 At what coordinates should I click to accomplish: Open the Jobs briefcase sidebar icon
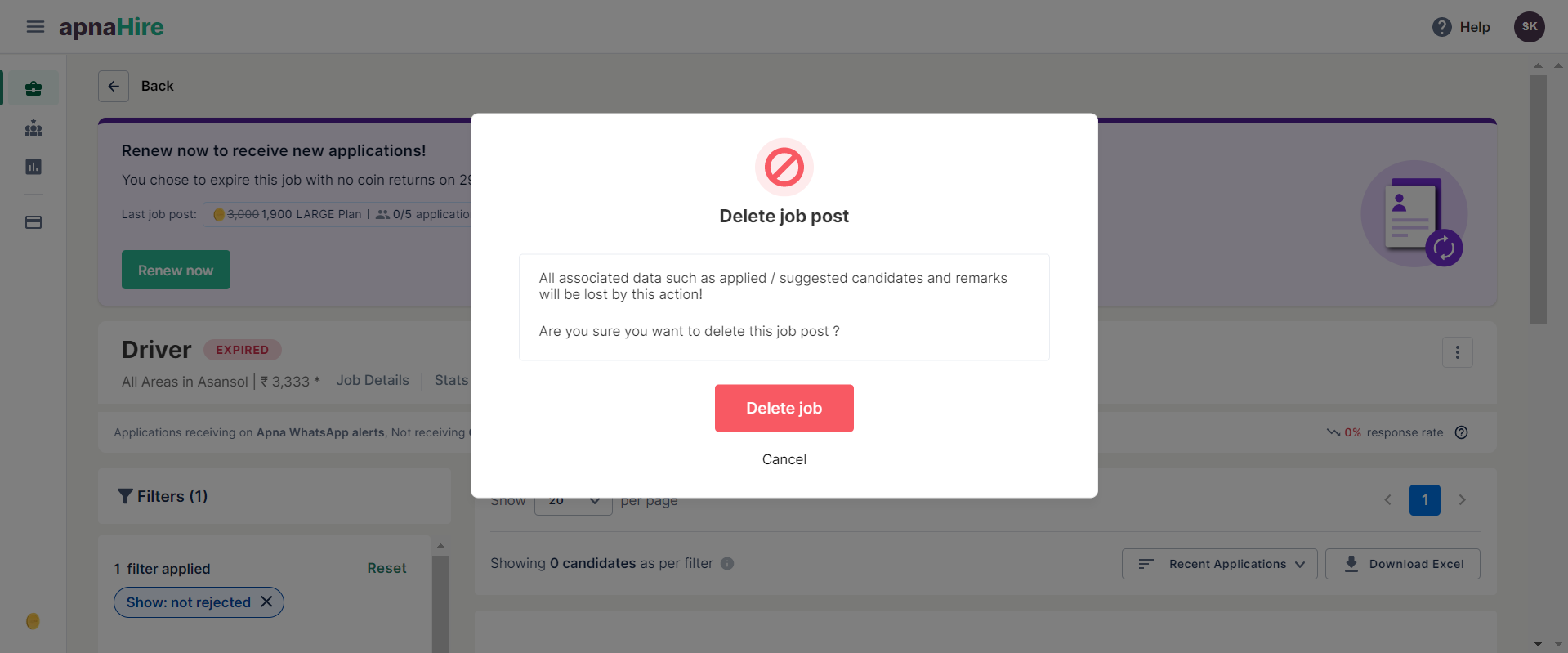pos(34,88)
